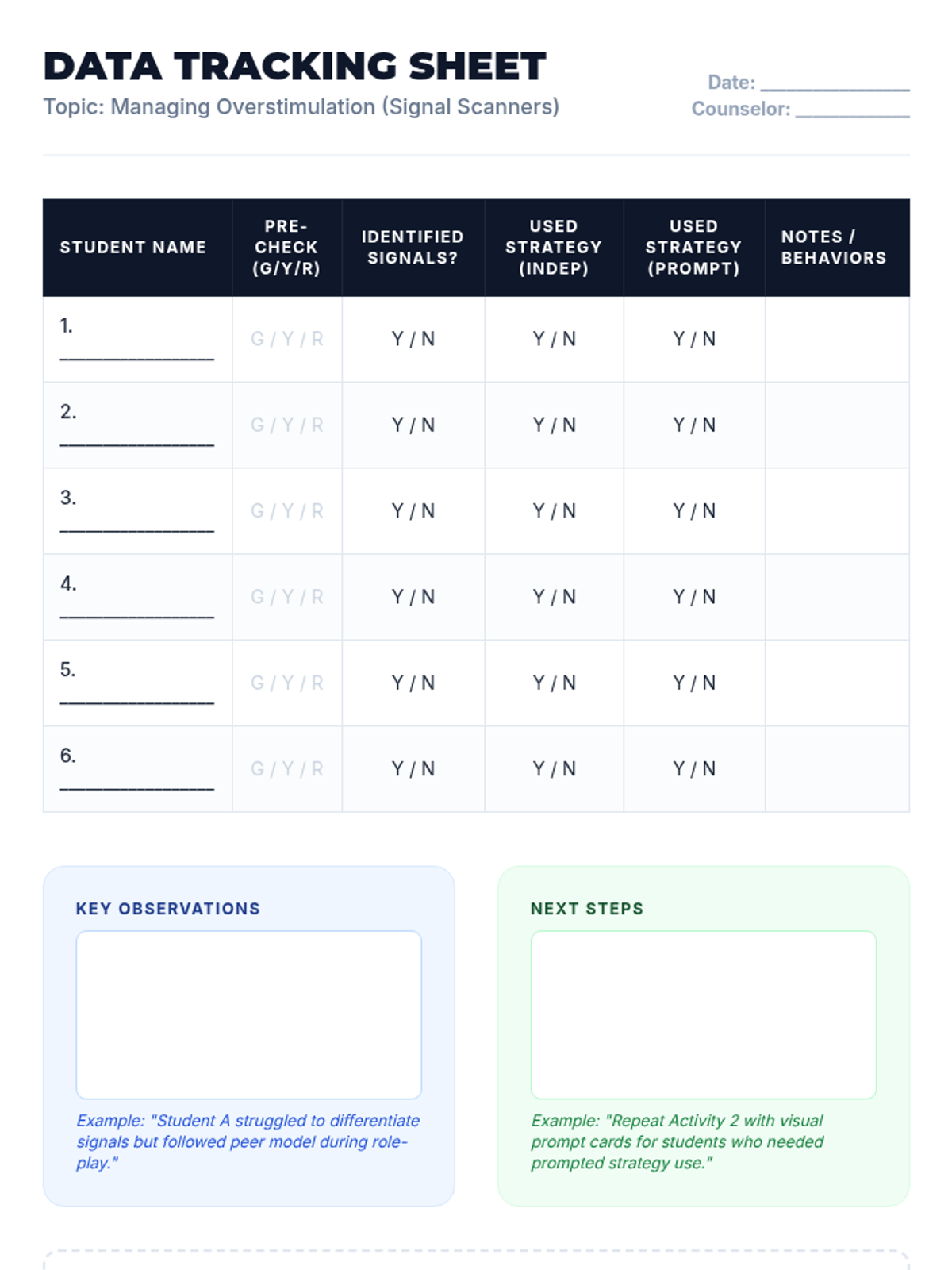Click Notes / Behaviors cell for student 2

tap(837, 425)
